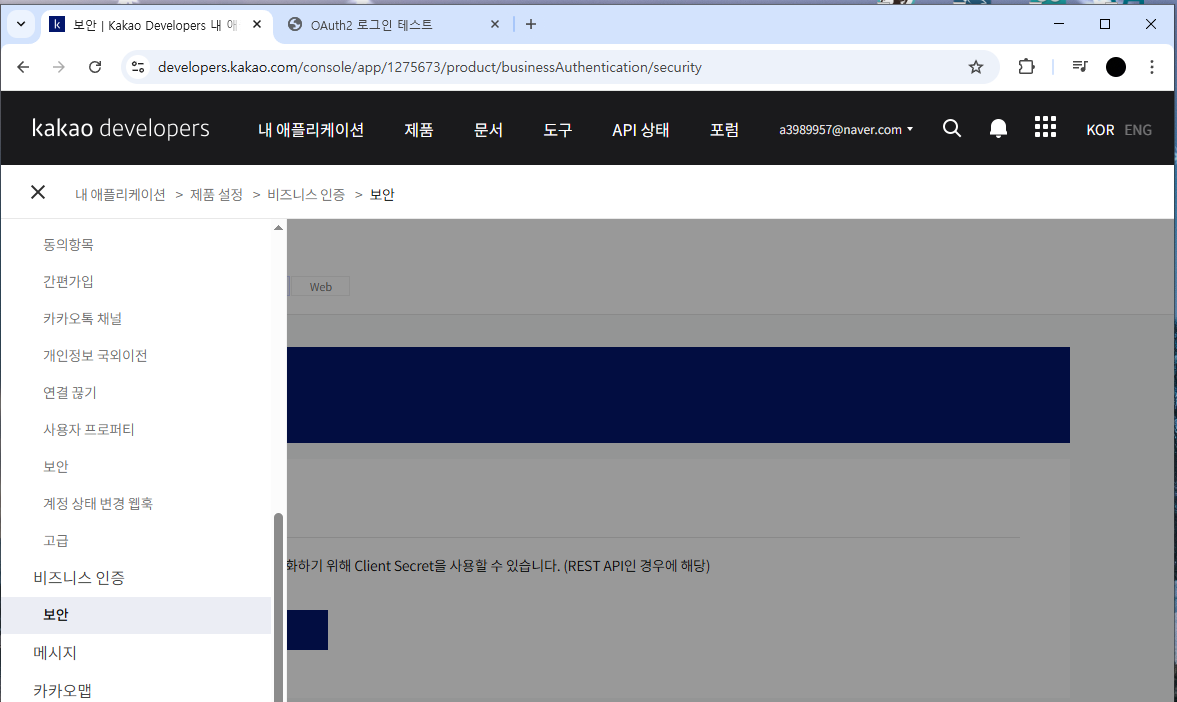
Task: Click the sidebar scroll up arrow
Action: click(x=278, y=227)
